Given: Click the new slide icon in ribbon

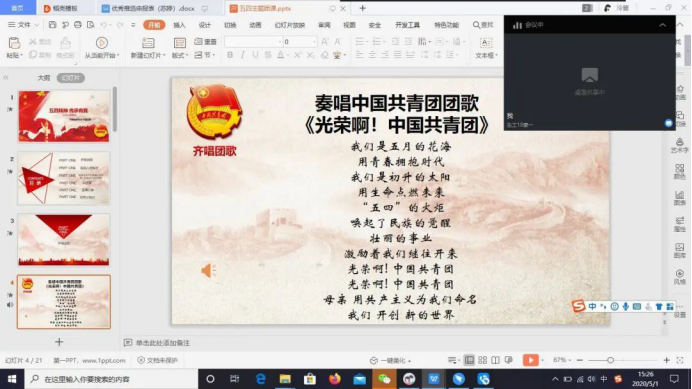Looking at the screenshot, I should (148, 43).
